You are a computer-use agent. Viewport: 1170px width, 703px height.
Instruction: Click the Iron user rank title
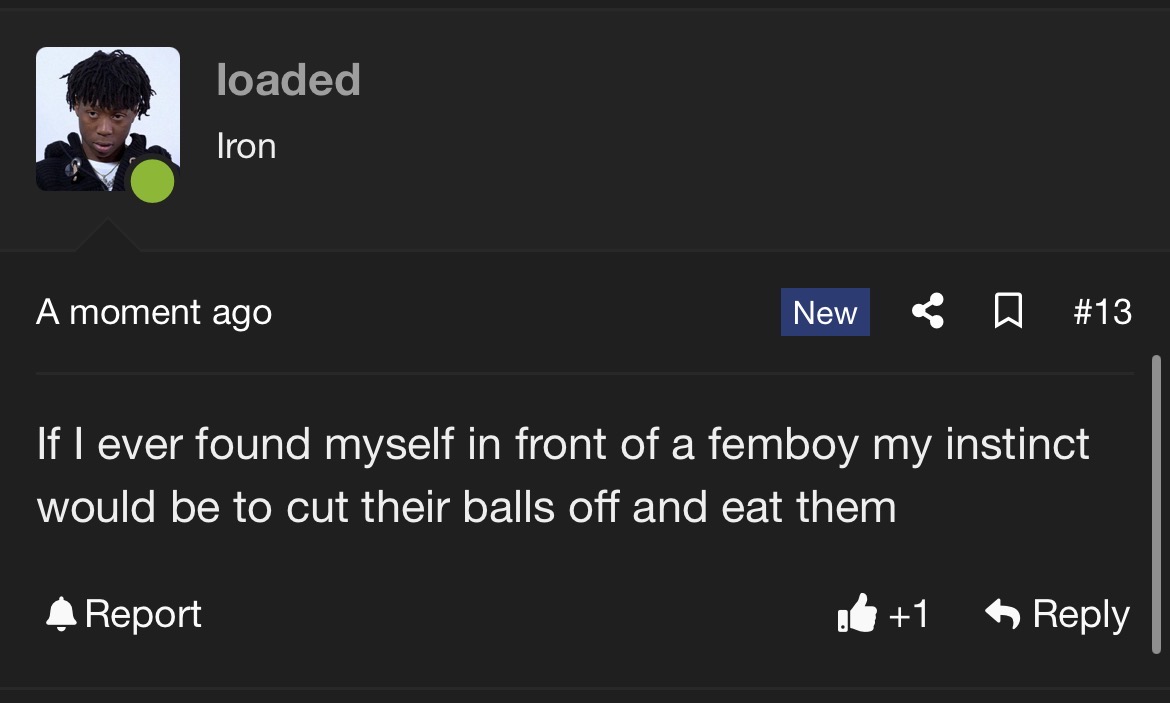click(246, 146)
